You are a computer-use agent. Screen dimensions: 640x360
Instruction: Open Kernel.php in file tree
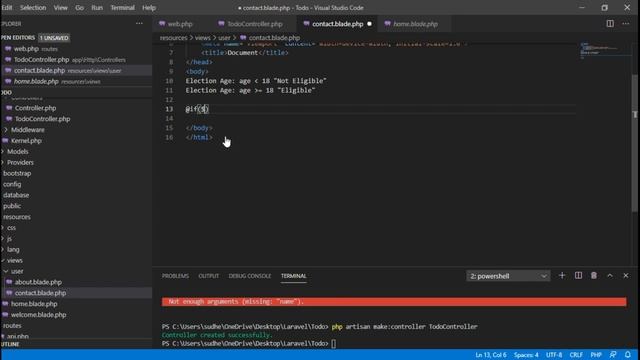coord(76,141)
